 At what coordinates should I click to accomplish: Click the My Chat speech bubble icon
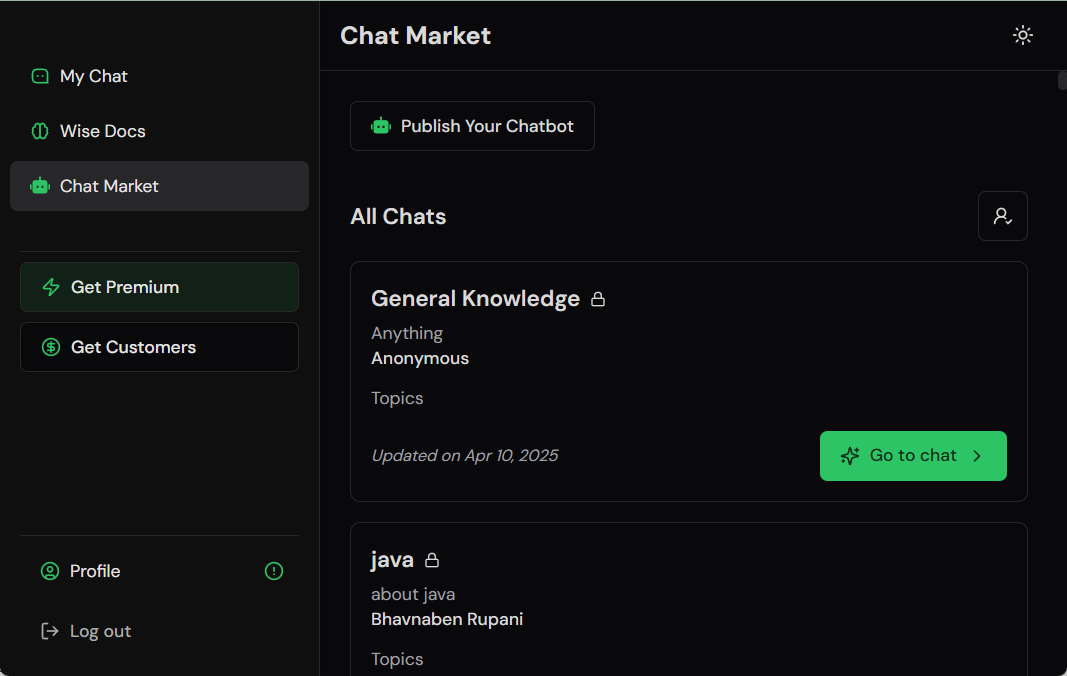(40, 76)
